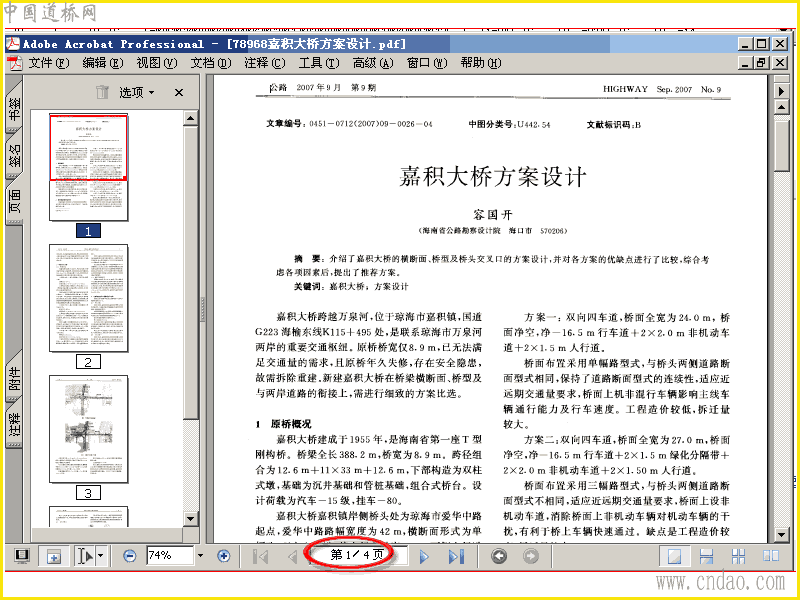The height and width of the screenshot is (600, 800).
Task: Select the continuous facing pages layout icon
Action: coord(738,556)
